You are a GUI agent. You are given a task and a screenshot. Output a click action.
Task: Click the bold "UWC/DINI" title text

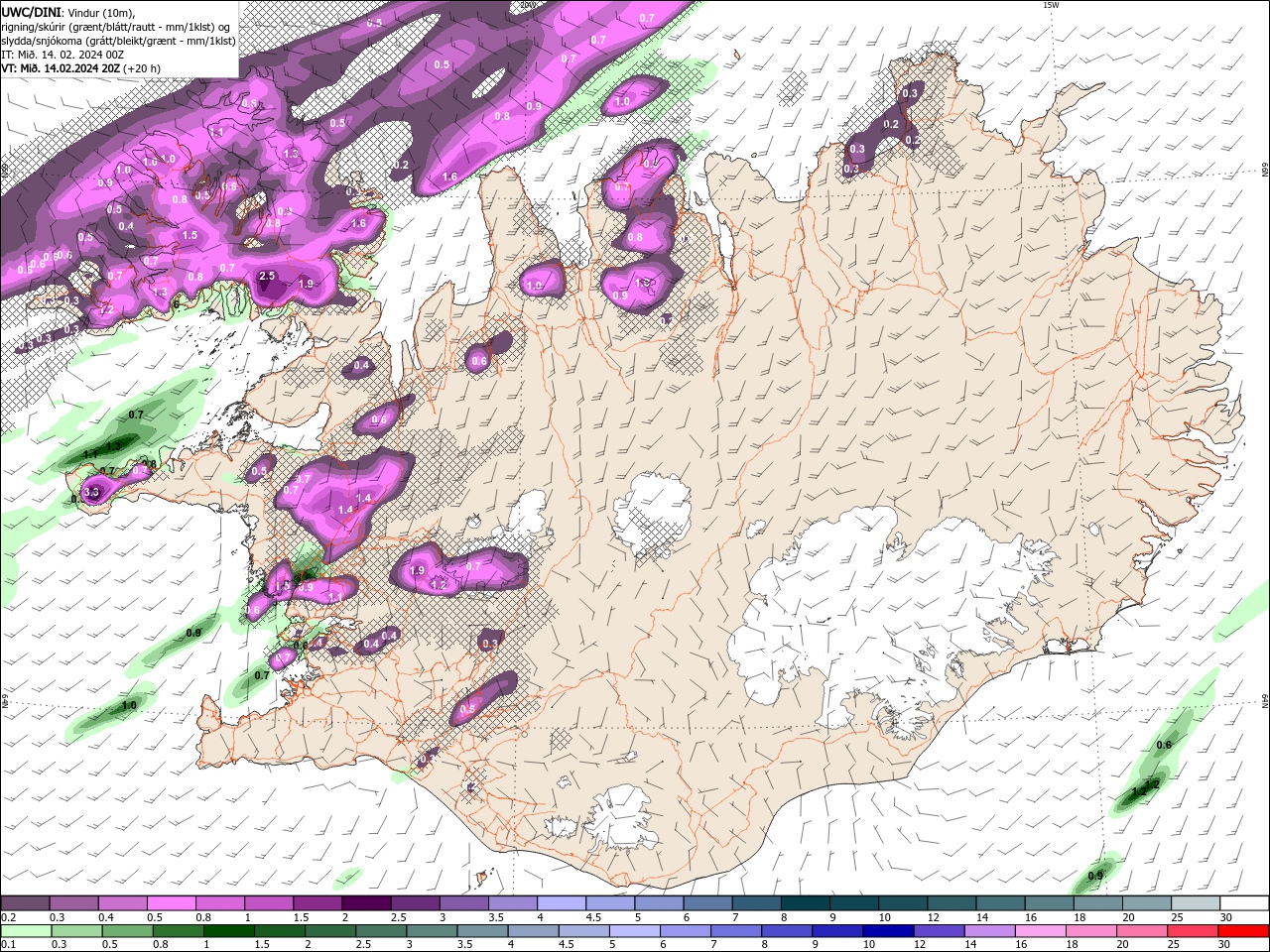(x=31, y=11)
